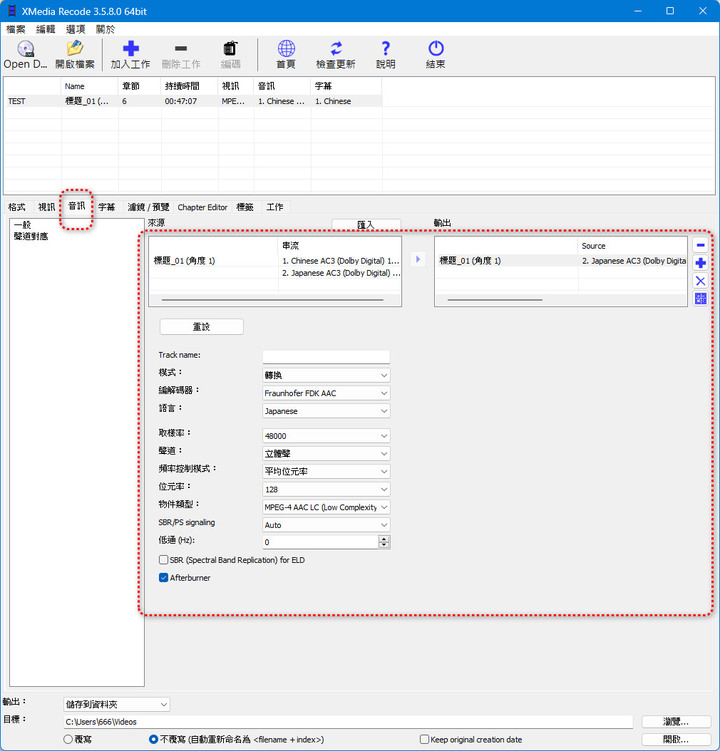Click the minus icon beside output list
The width and height of the screenshot is (720, 751).
[x=700, y=245]
